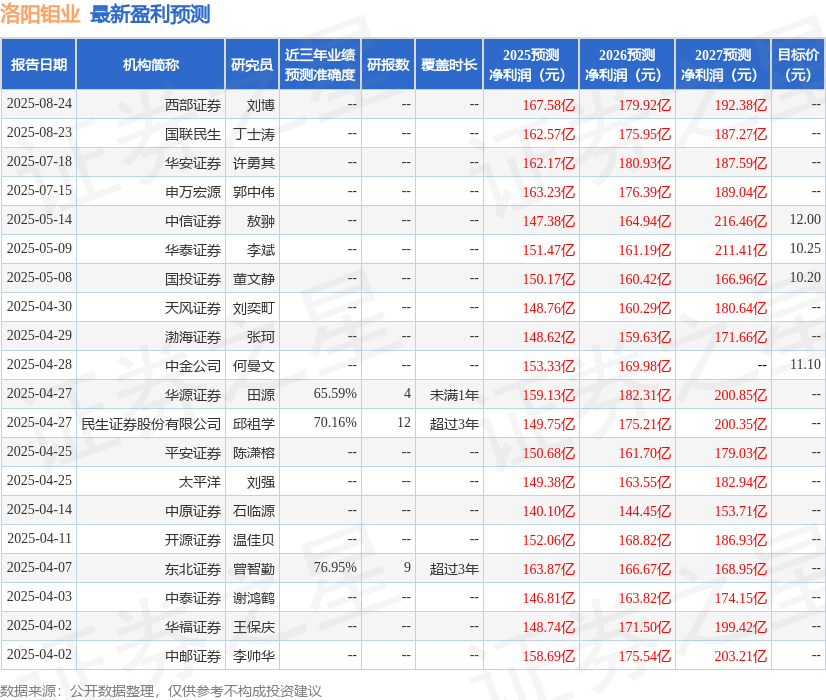This screenshot has height=700, width=826.
Task: Click the 203.21亿 profit forecast
Action: click(x=741, y=656)
